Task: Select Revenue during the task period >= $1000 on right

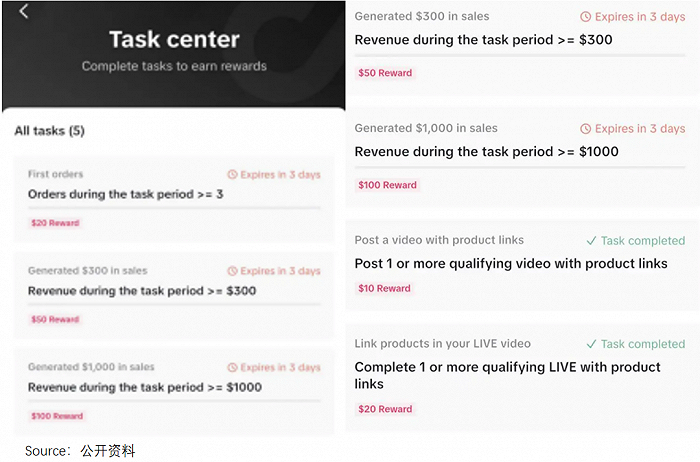Action: [486, 152]
